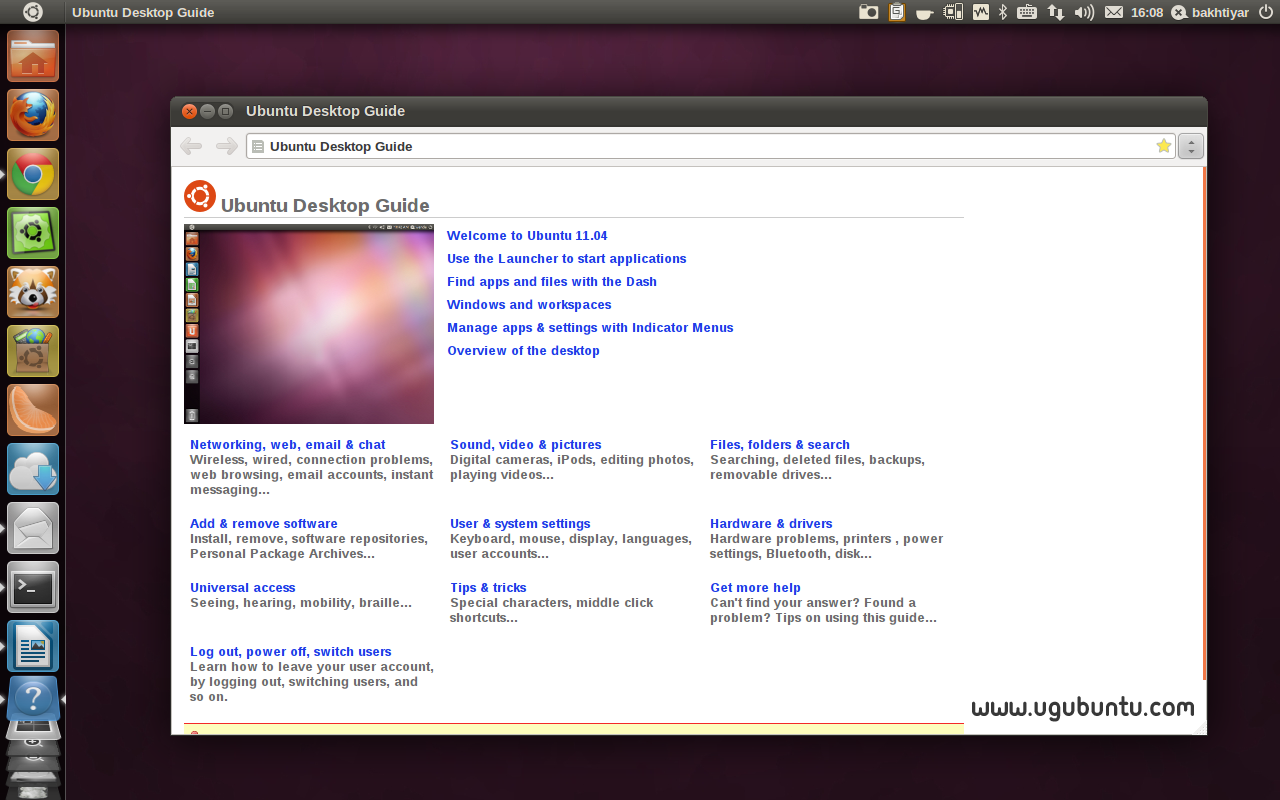The width and height of the screenshot is (1280, 800).
Task: Open User & system settings topic
Action: click(x=520, y=524)
